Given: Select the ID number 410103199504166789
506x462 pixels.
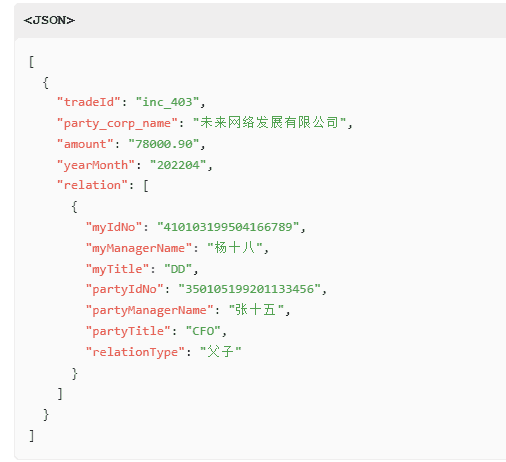Looking at the screenshot, I should pyautogui.click(x=228, y=227).
